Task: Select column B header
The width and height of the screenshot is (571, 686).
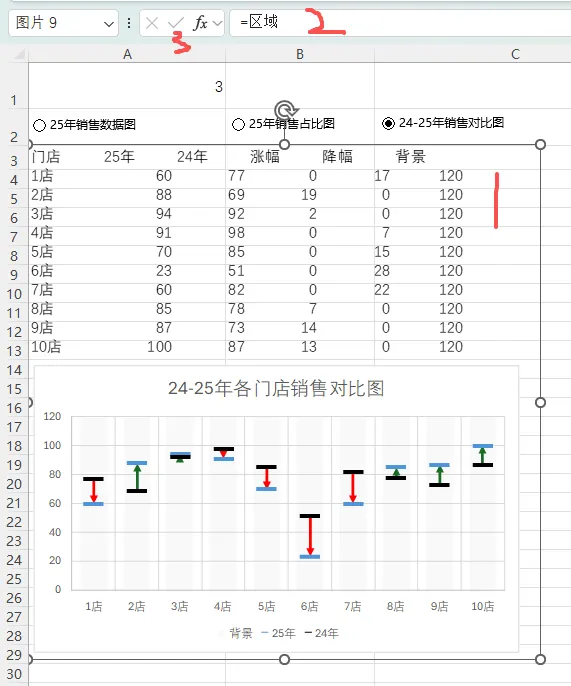Action: point(300,54)
